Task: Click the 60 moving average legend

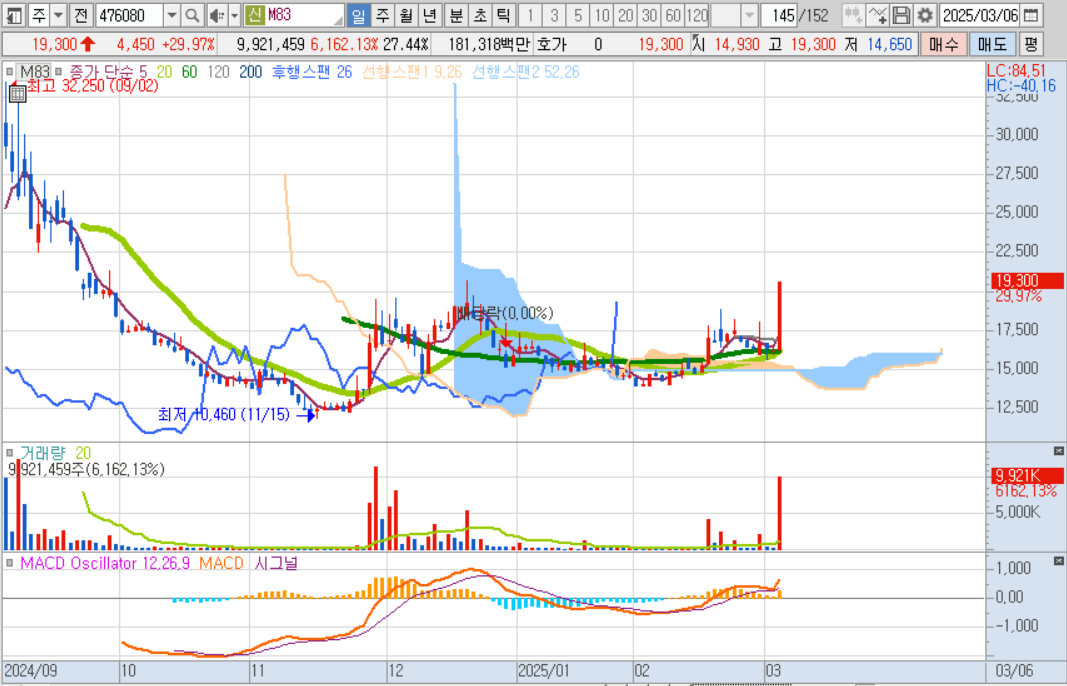Action: 189,71
